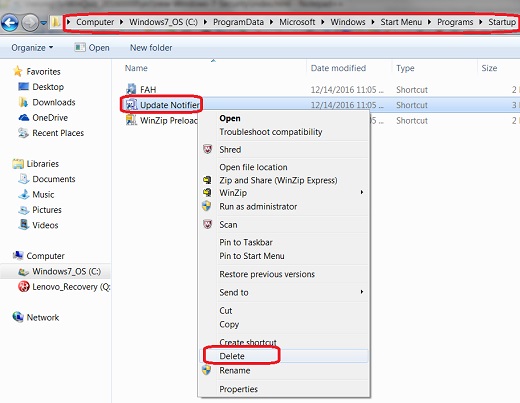520x403 pixels.
Task: Select Computer in navigation pane
Action: pos(45,256)
